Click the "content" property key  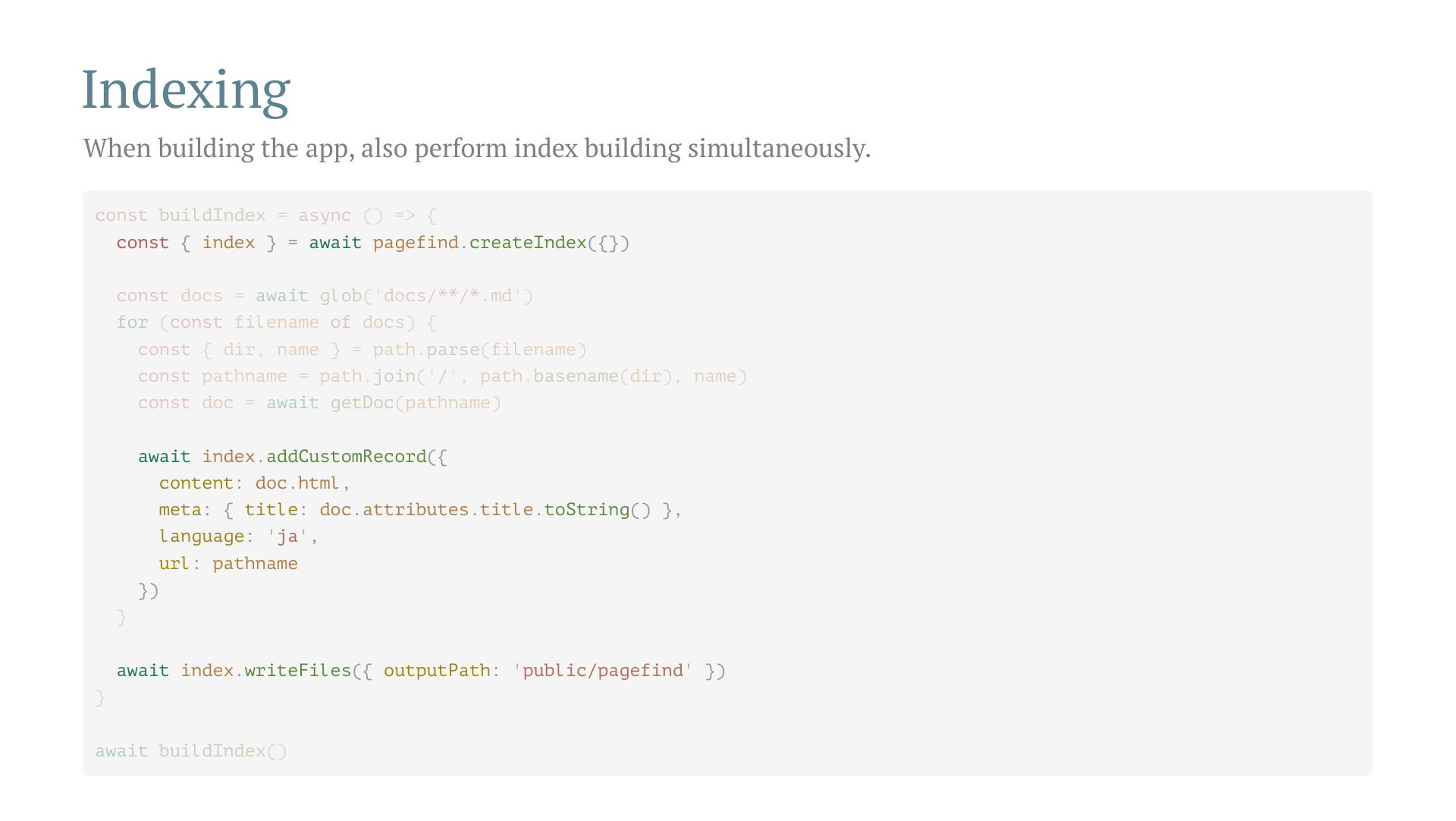click(196, 483)
